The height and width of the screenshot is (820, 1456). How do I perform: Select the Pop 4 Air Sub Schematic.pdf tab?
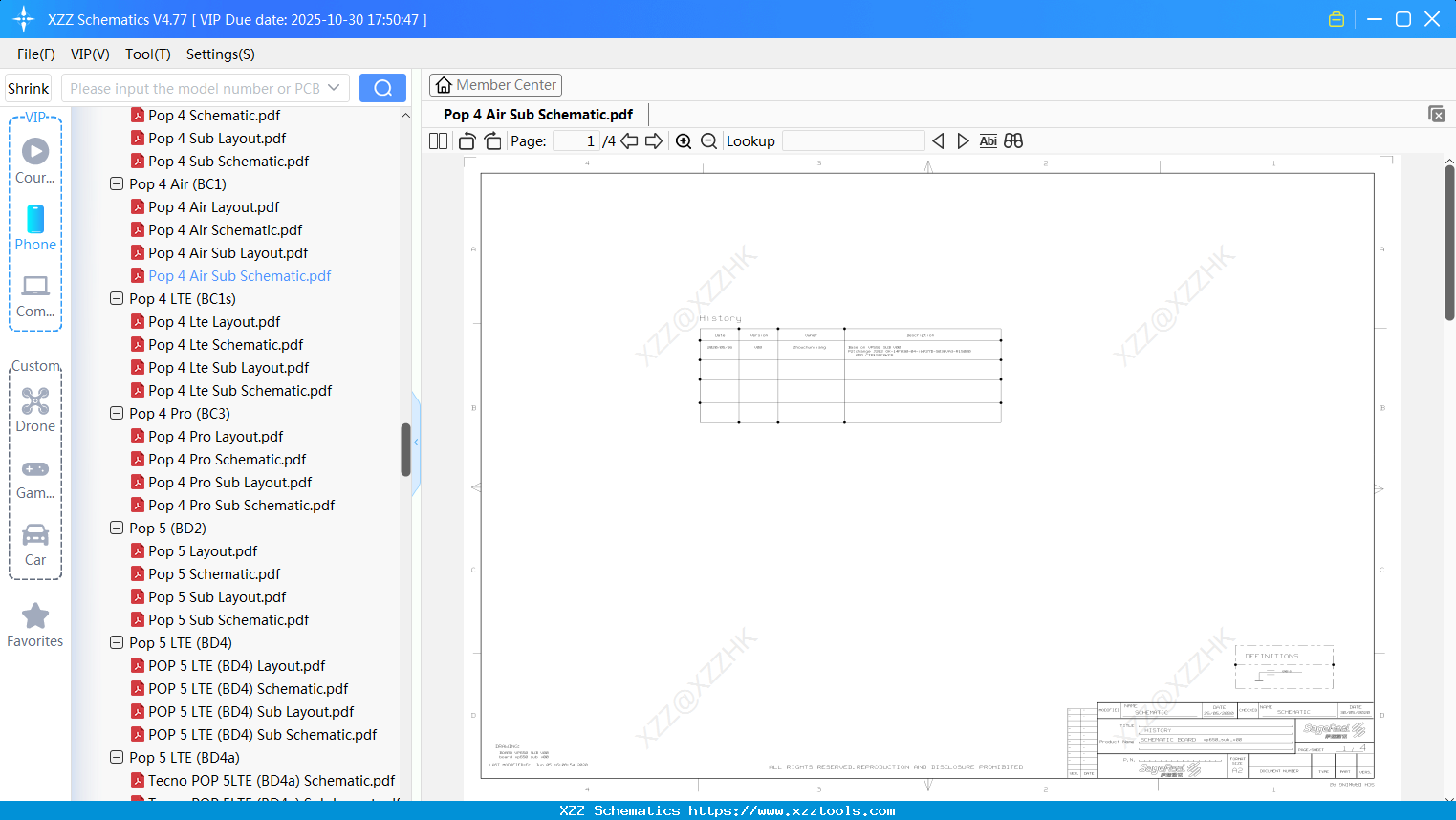pyautogui.click(x=537, y=113)
